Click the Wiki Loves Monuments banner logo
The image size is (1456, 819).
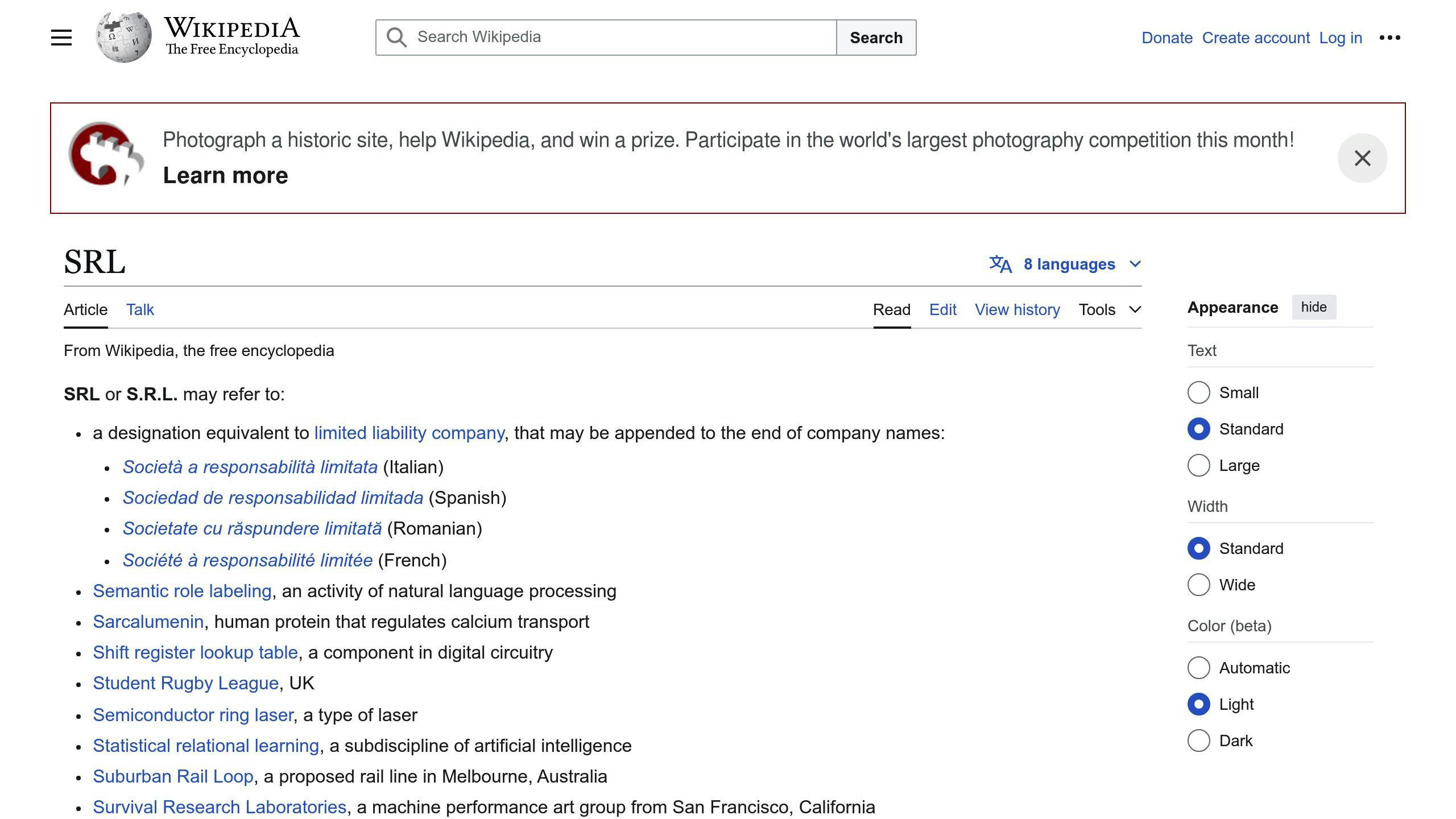[x=106, y=154]
